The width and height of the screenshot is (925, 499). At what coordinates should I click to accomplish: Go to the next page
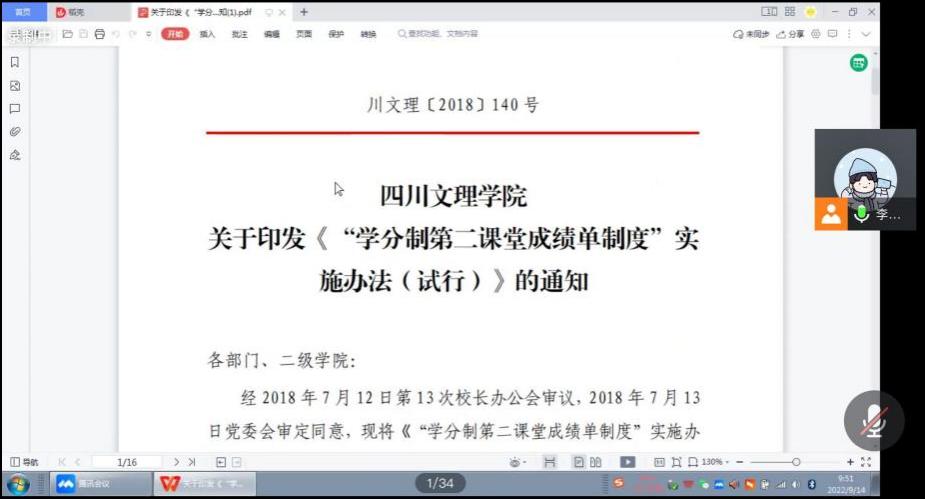[x=176, y=462]
